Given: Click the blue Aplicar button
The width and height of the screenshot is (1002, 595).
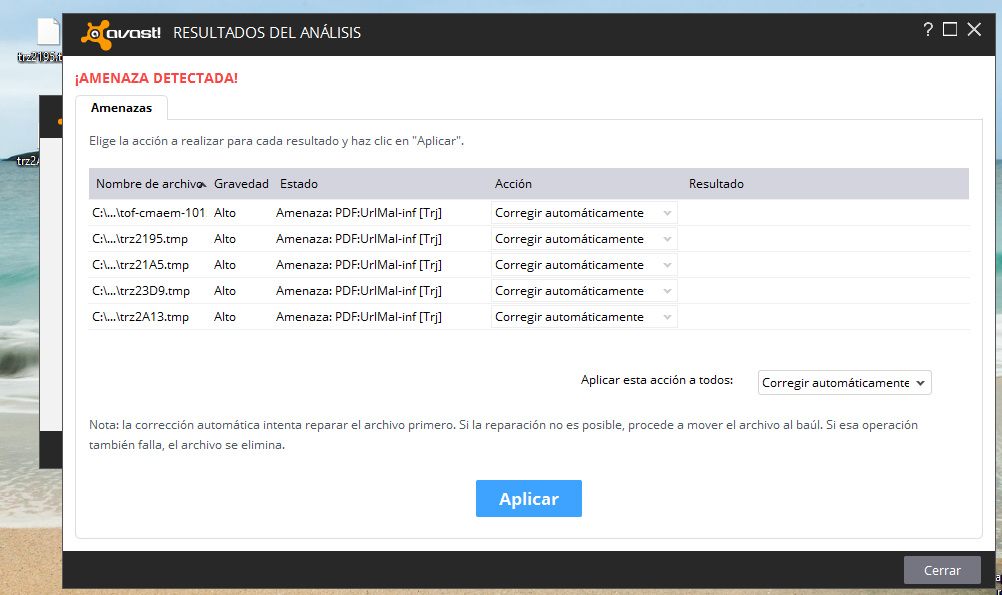Looking at the screenshot, I should click(x=528, y=498).
